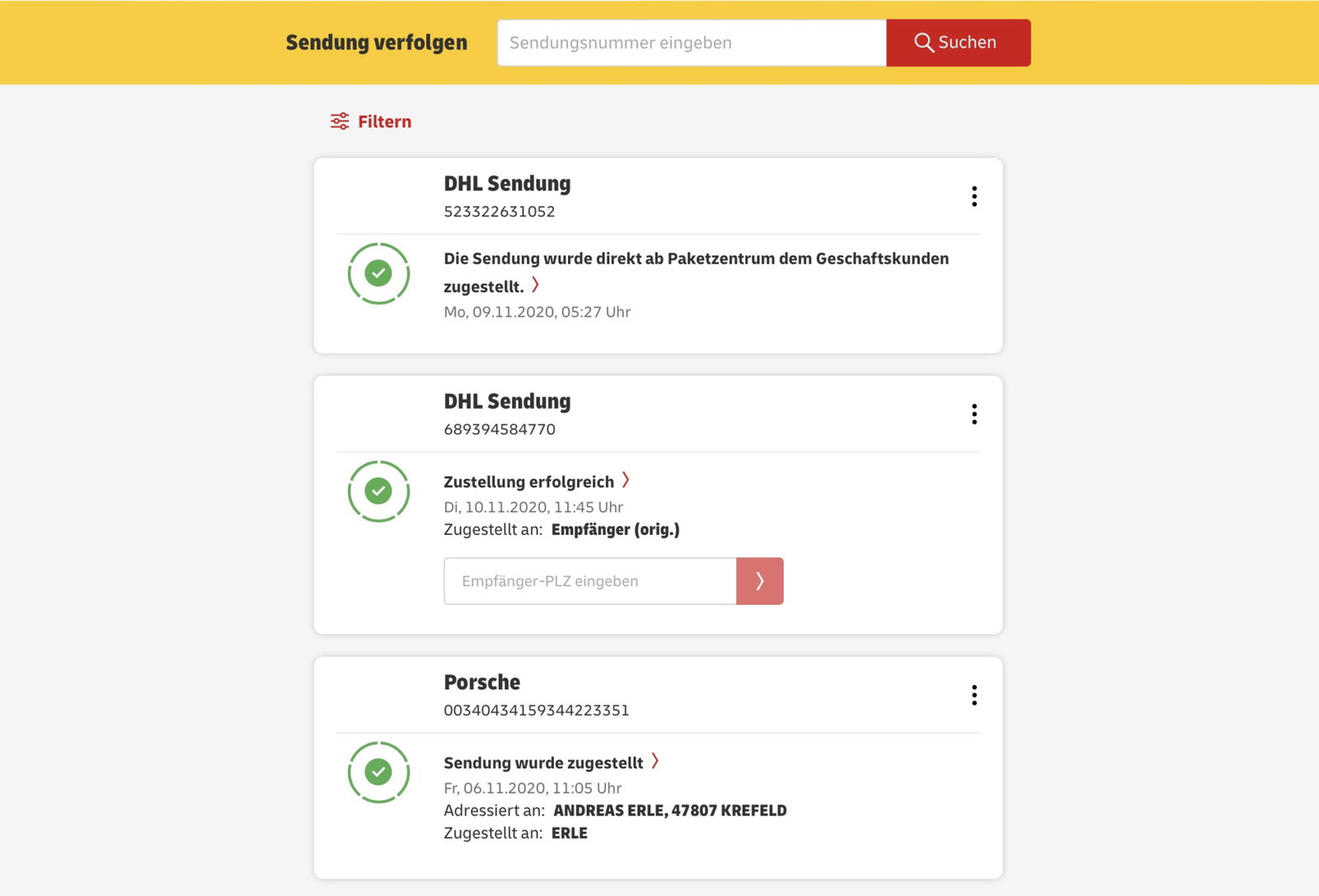The height and width of the screenshot is (896, 1319).
Task: Focus the Empfänger-PLZ eingeben input field
Action: 590,581
